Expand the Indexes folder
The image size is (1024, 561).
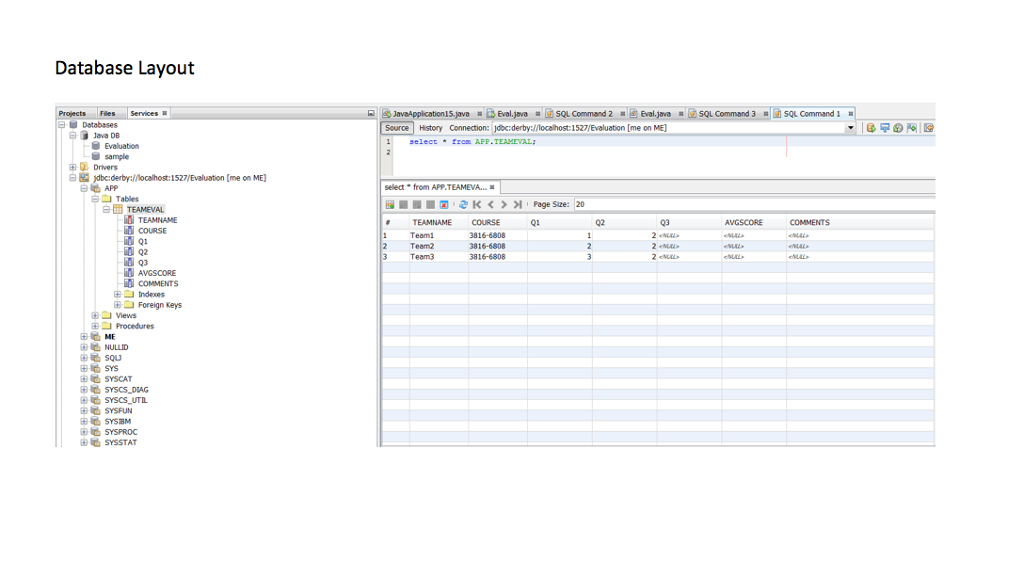pos(118,295)
